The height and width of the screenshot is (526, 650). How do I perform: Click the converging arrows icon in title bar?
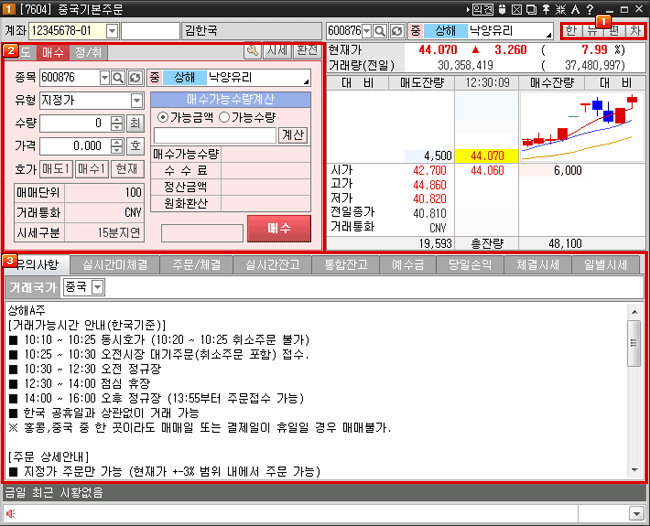pyautogui.click(x=560, y=9)
